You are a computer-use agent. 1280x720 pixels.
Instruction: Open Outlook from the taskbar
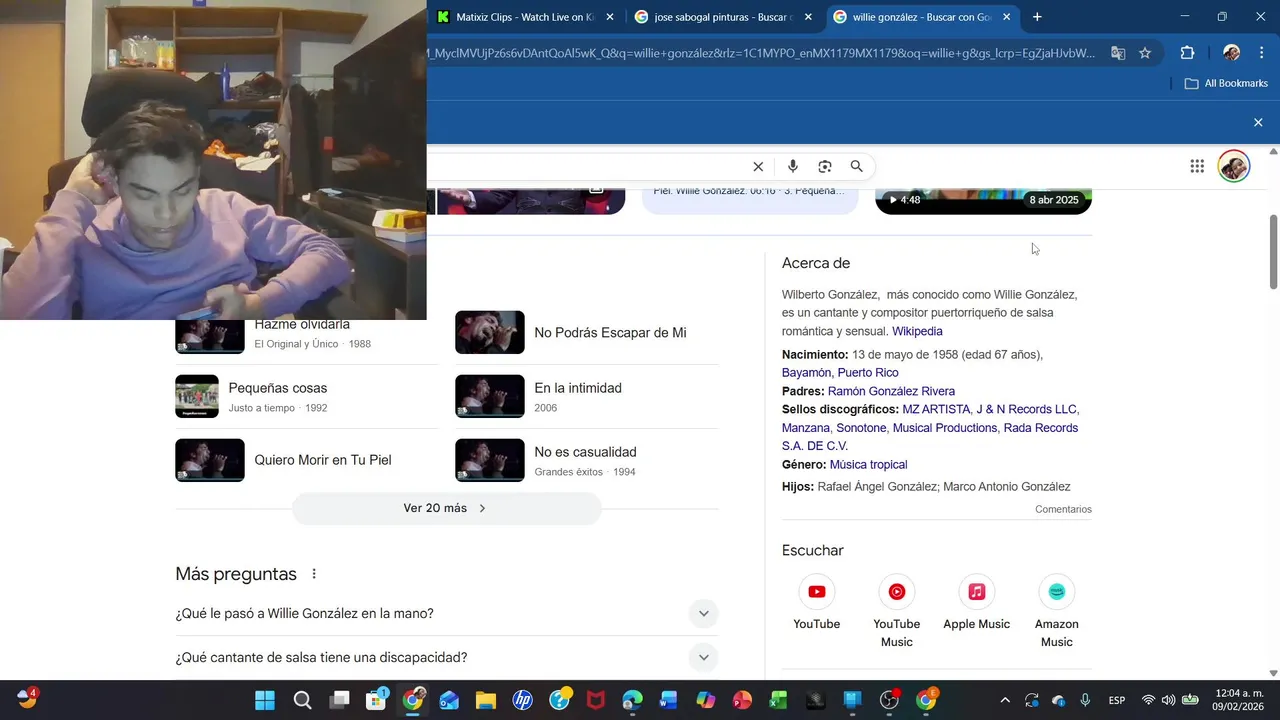pos(449,700)
